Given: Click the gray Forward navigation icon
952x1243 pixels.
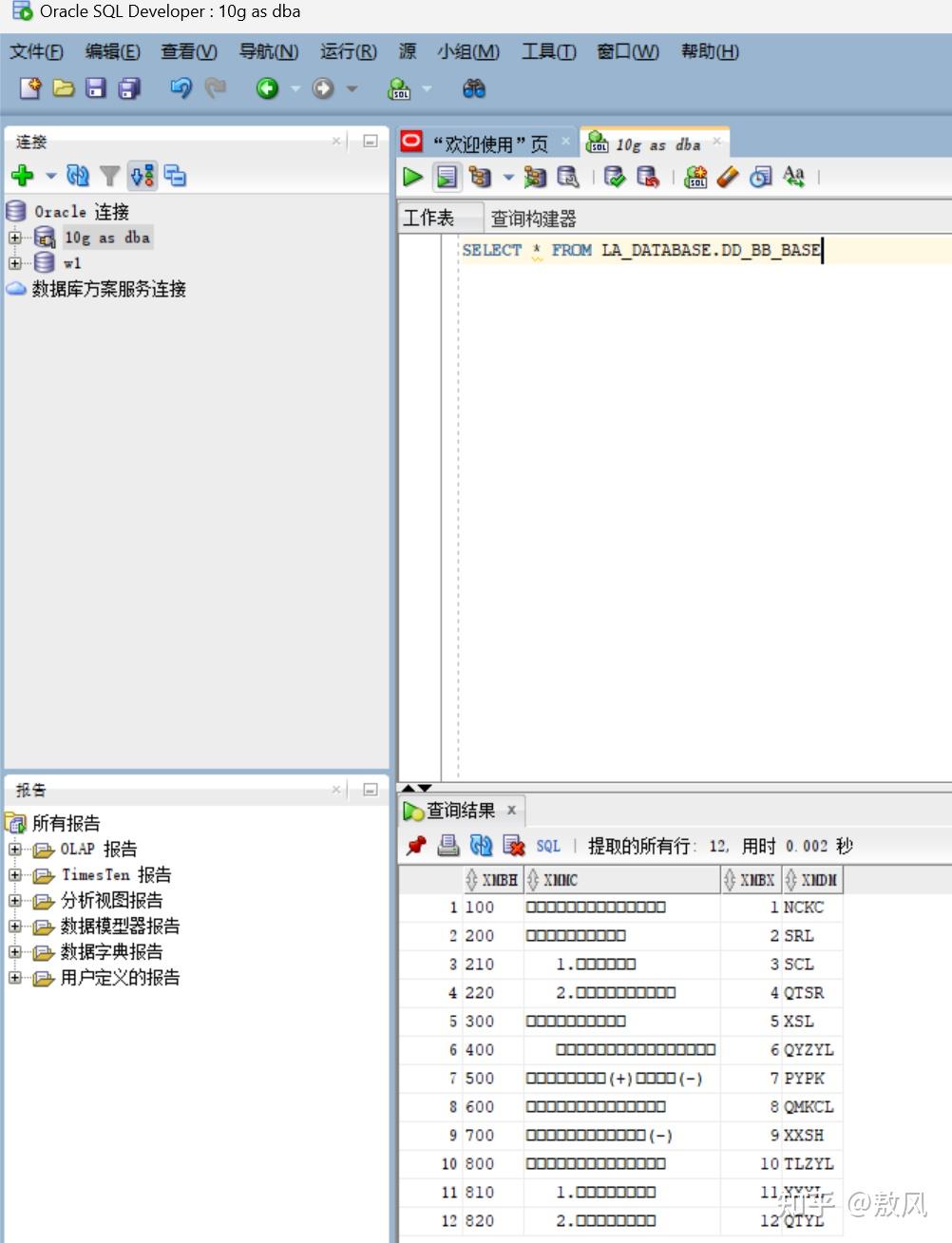Looking at the screenshot, I should point(323,88).
